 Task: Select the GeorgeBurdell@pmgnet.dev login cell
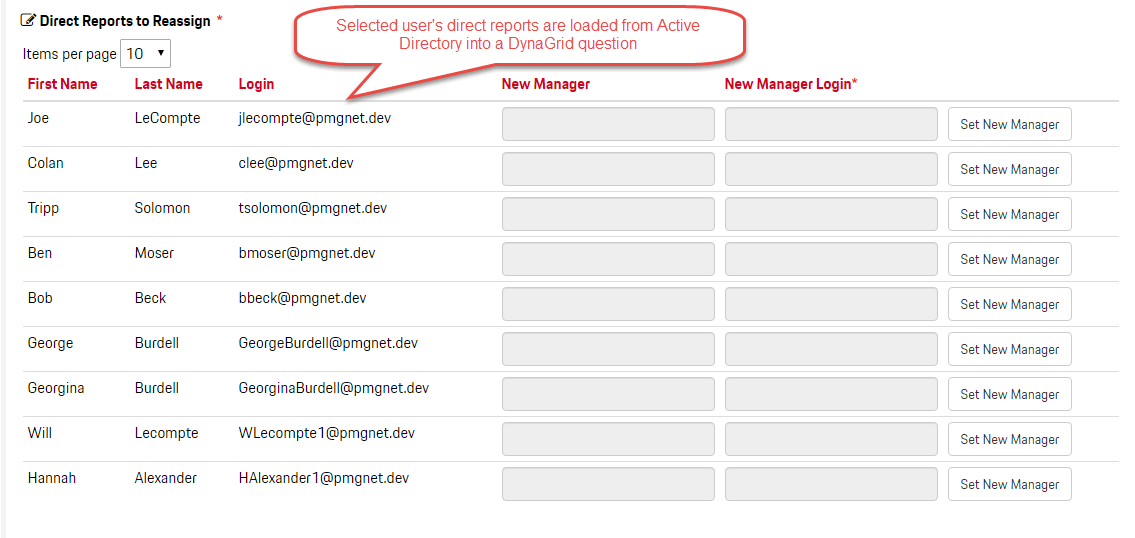pyautogui.click(x=328, y=342)
